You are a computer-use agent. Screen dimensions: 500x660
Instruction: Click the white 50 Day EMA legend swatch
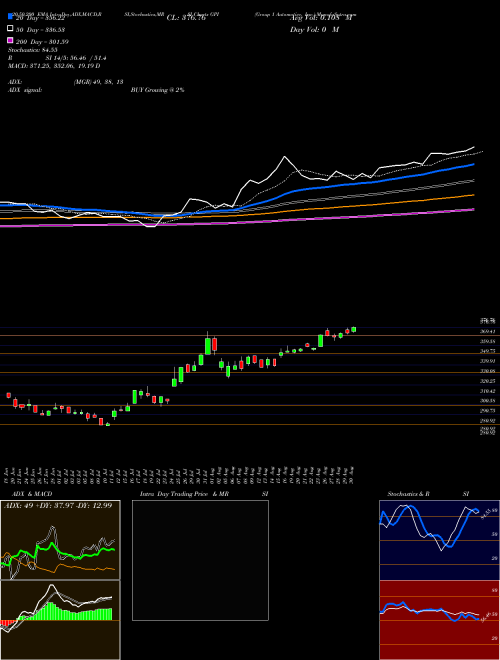[x=10, y=29]
